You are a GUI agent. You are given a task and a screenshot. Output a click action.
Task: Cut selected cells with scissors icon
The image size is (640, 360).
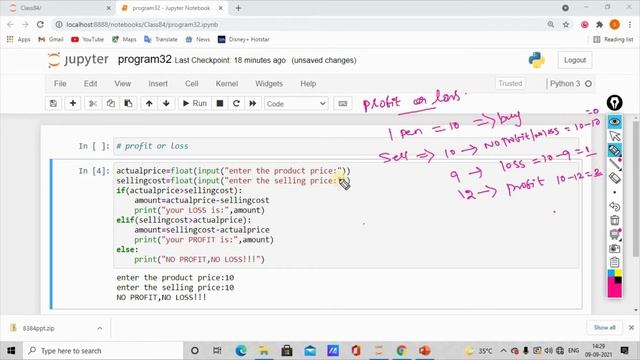point(93,104)
